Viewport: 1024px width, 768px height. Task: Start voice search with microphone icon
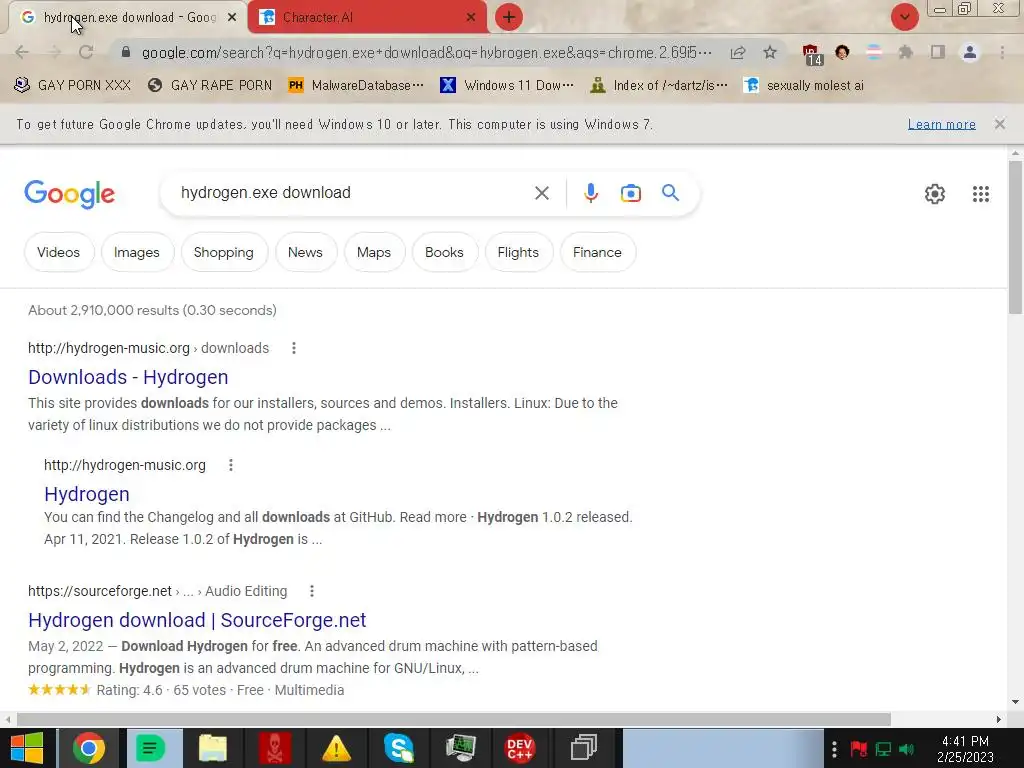click(x=590, y=193)
